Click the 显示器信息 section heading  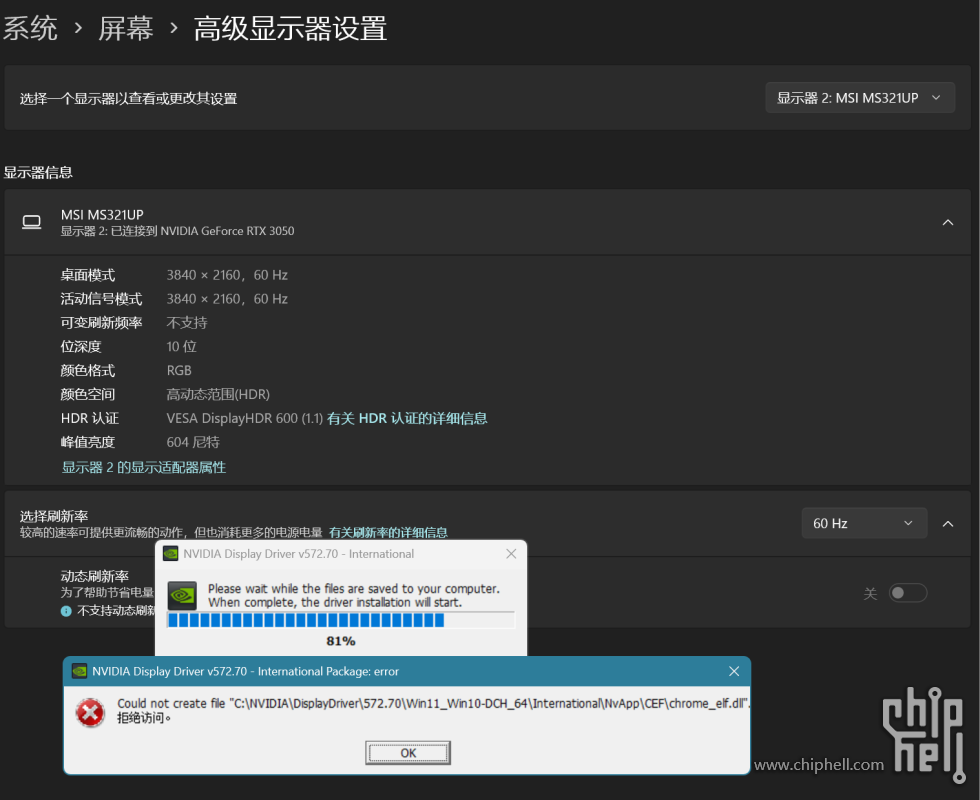click(38, 172)
